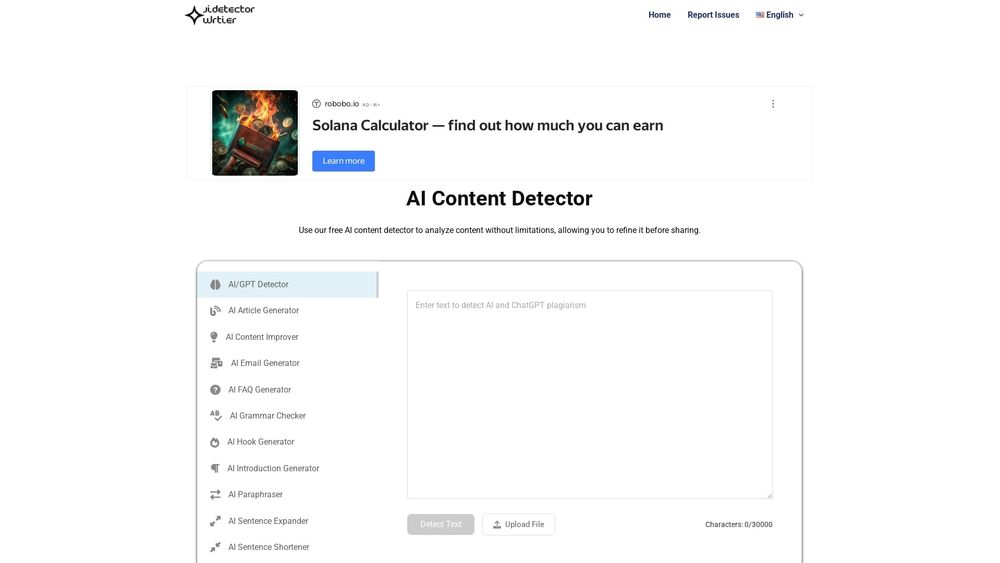Screen dimensions: 1000x563
Task: Open the robobo.io advertiser link
Action: click(x=341, y=104)
